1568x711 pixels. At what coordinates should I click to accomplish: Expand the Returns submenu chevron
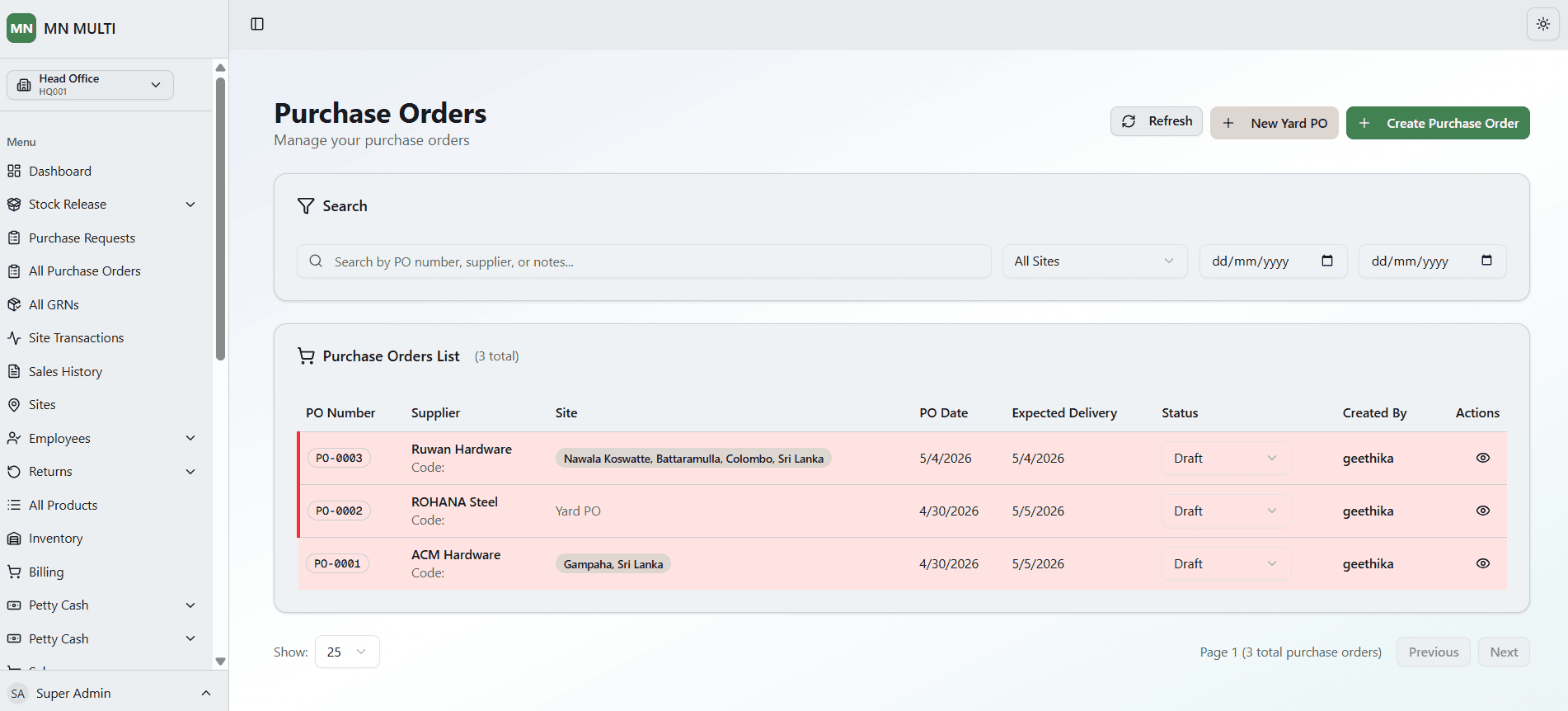click(x=190, y=472)
